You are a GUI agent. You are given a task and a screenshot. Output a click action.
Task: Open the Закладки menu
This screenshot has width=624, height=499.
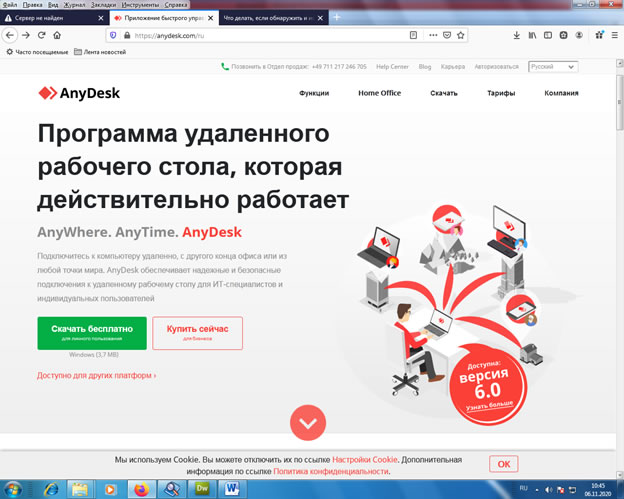103,5
